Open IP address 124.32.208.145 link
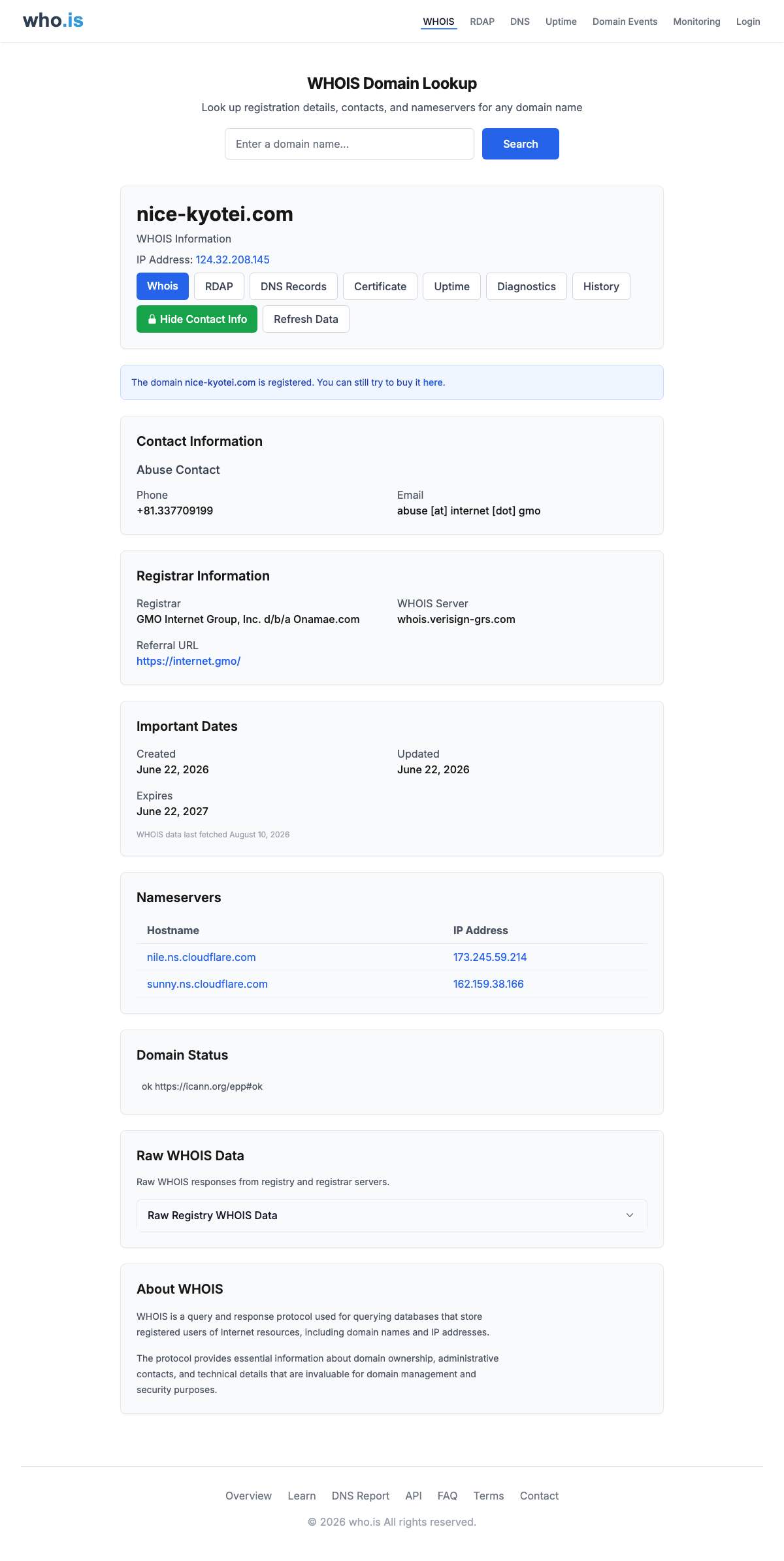This screenshot has width=784, height=1561. (233, 260)
